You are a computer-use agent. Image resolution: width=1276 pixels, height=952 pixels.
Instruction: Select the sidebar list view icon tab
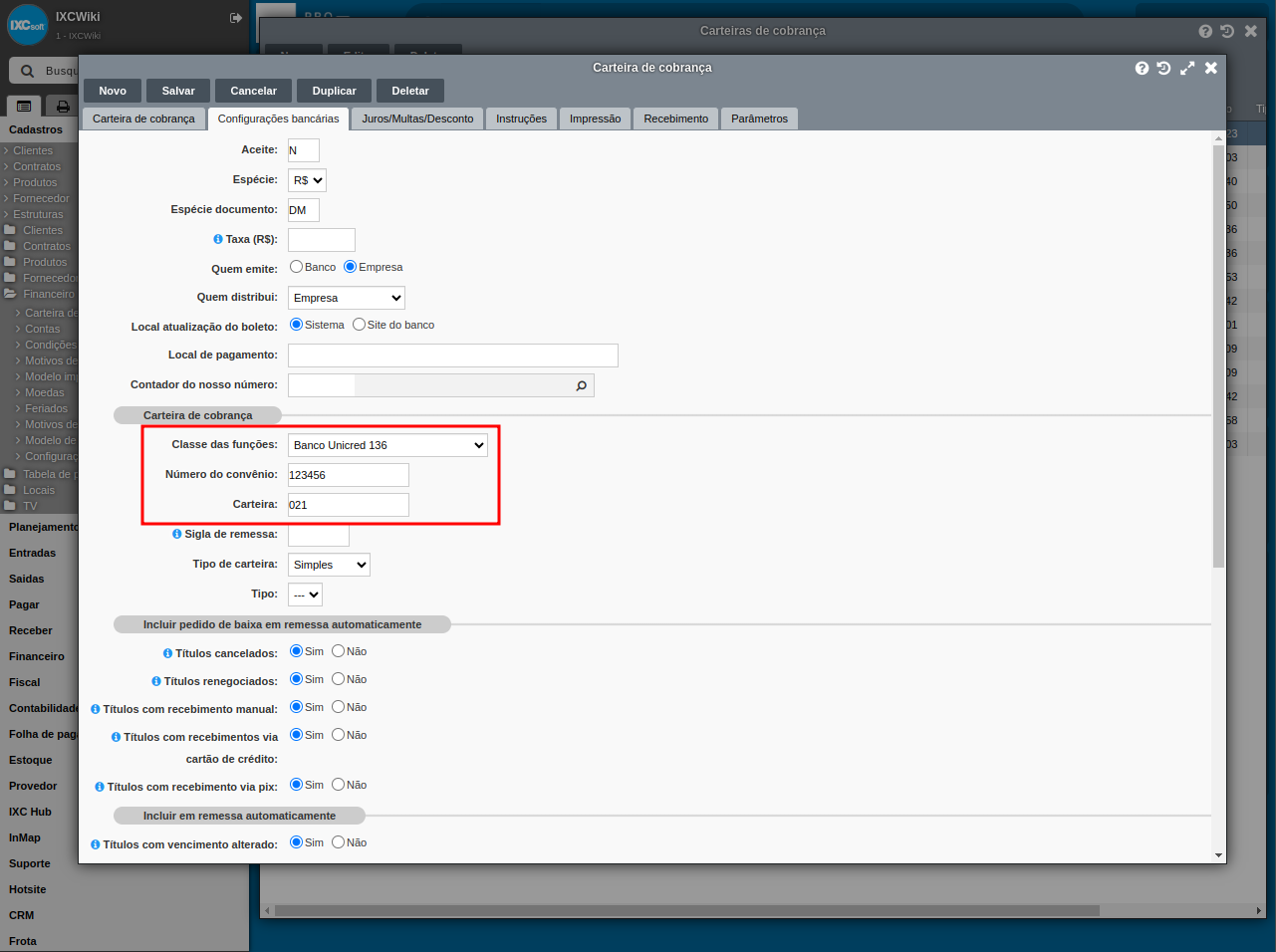(24, 106)
